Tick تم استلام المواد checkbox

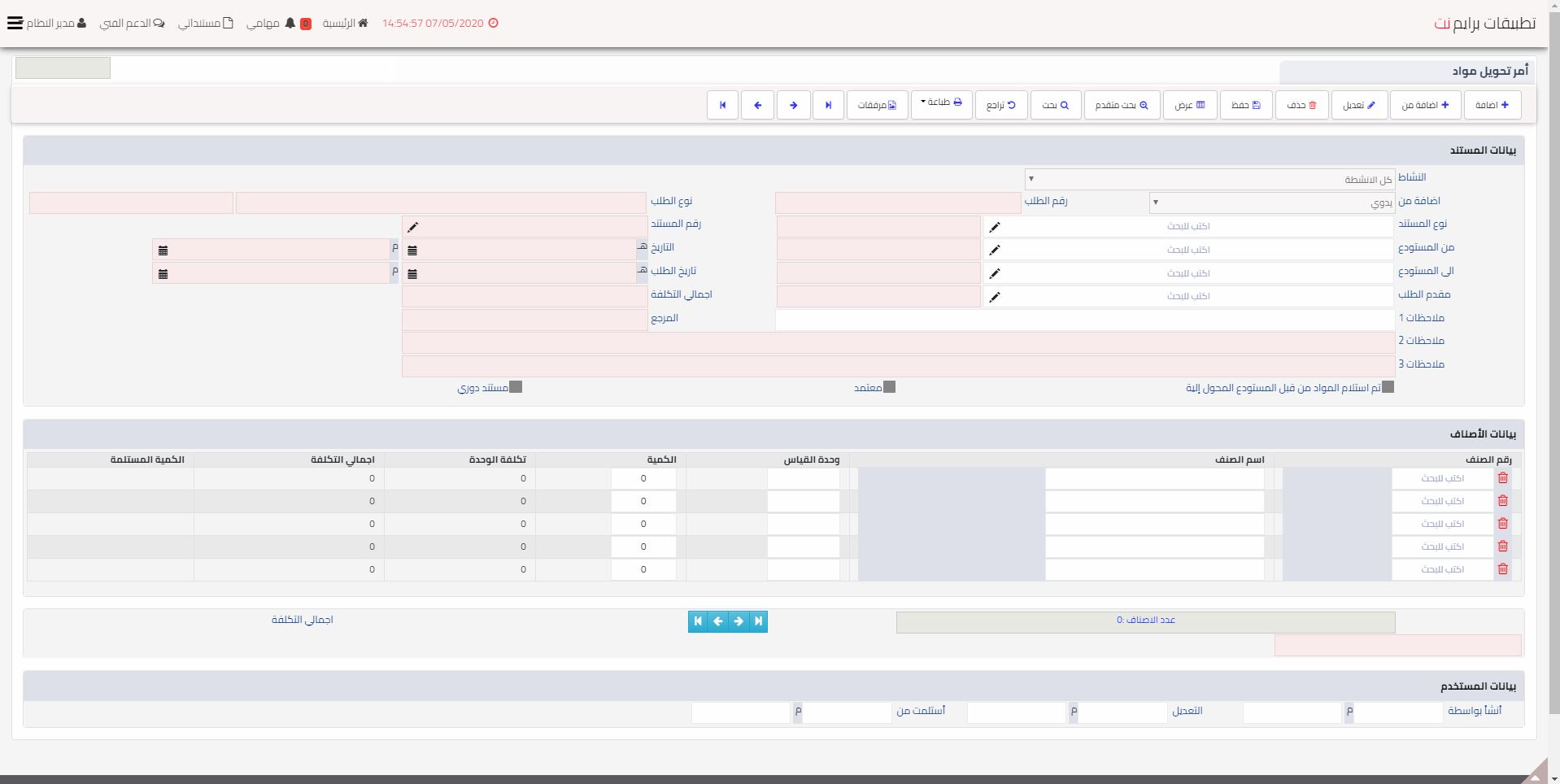click(x=1388, y=387)
